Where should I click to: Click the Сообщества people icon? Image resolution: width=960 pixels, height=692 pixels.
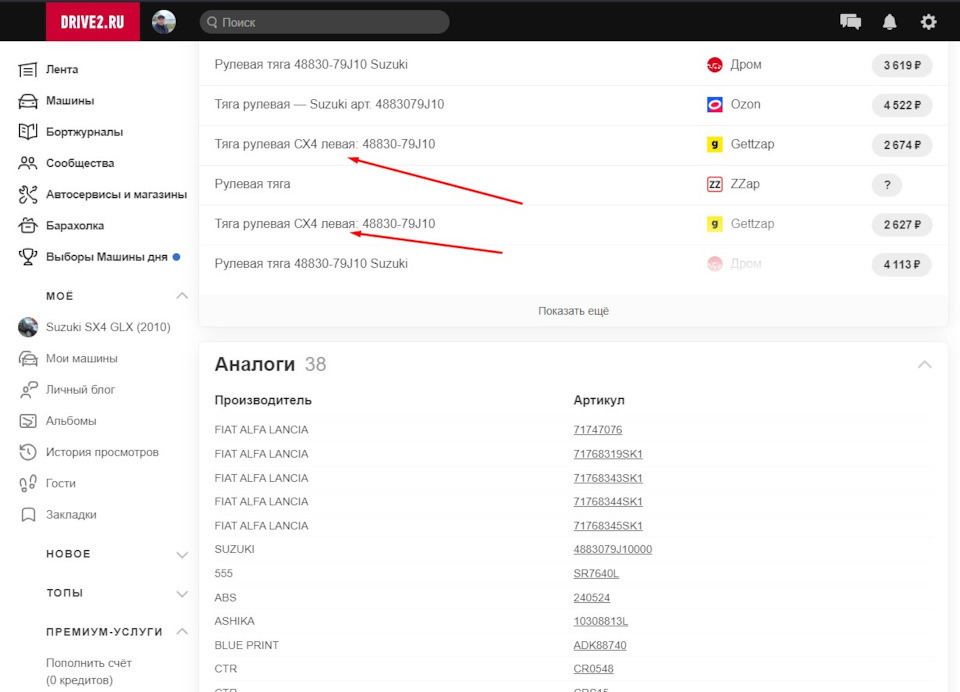tap(28, 163)
